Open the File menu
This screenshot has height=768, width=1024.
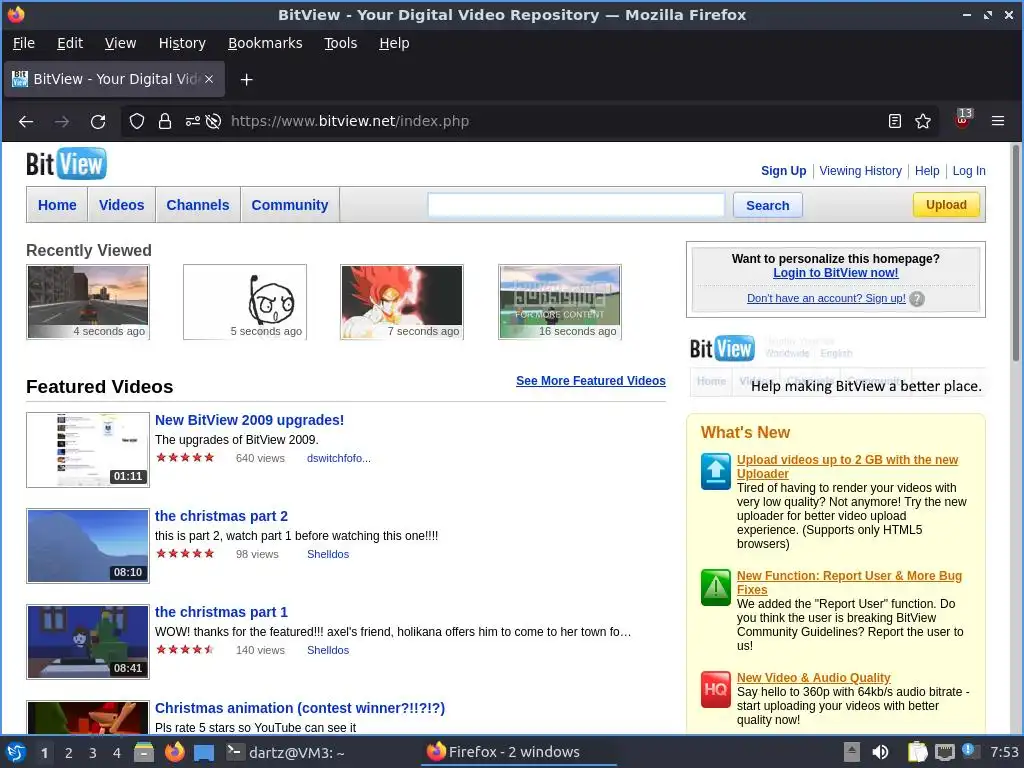(x=24, y=43)
